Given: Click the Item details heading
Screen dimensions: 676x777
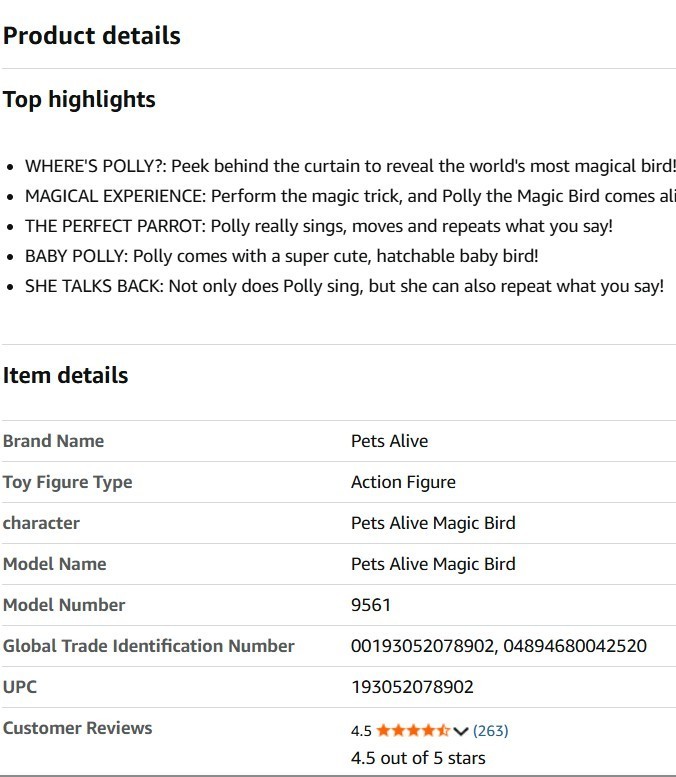Looking at the screenshot, I should [x=66, y=376].
